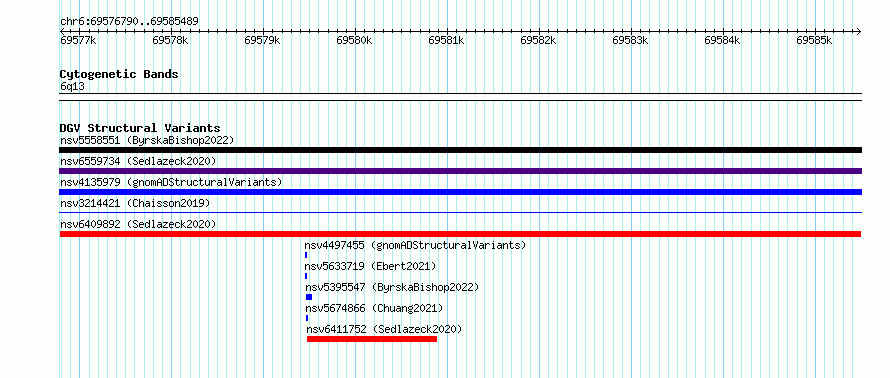Select the long red nsv6409892 bar
890x378 pixels.
(460, 234)
